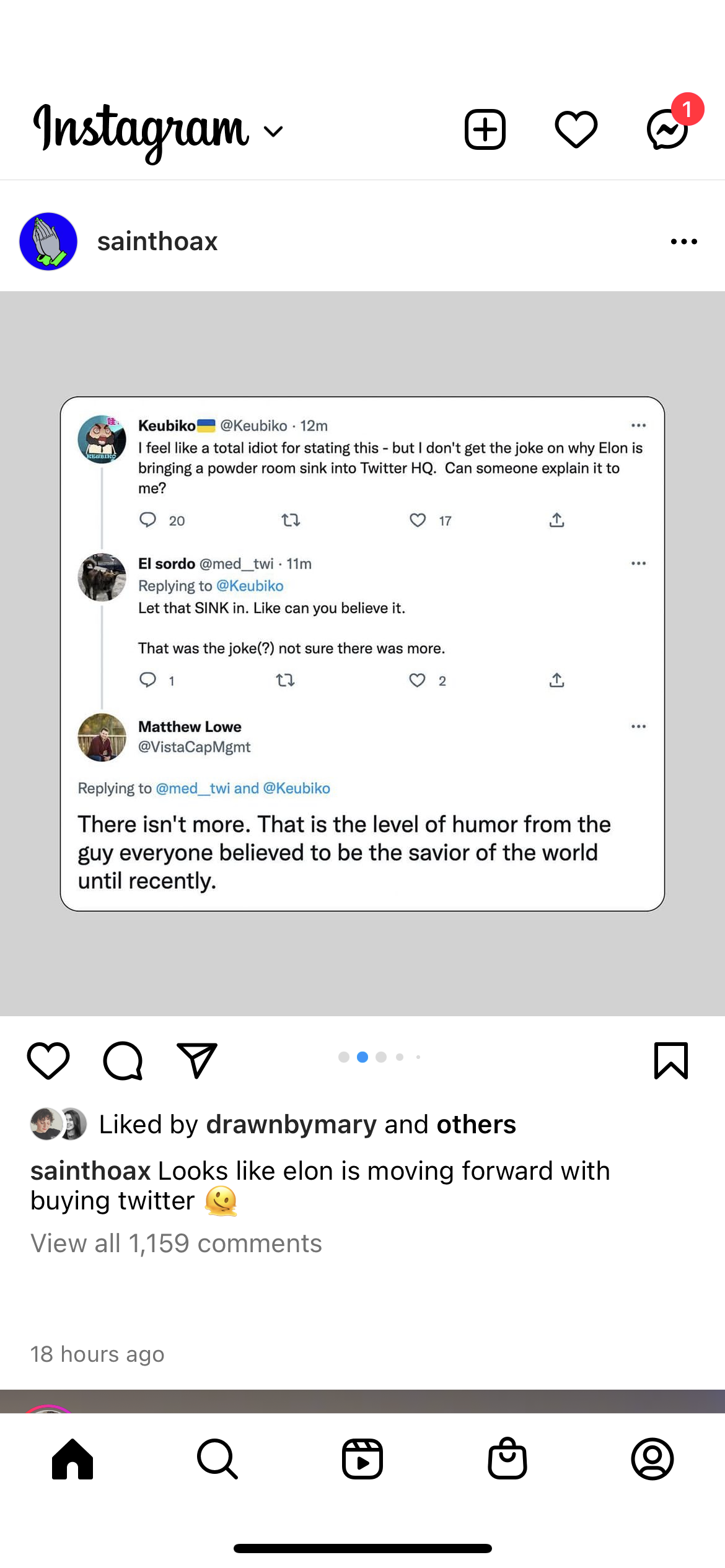
Task: Open Messenger direct messages icon
Action: coord(667,129)
